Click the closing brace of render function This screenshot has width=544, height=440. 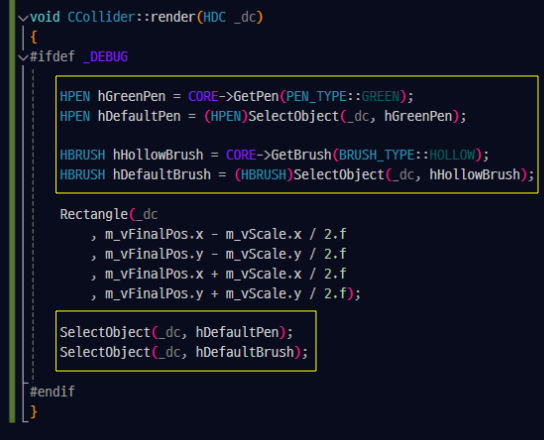(x=34, y=412)
